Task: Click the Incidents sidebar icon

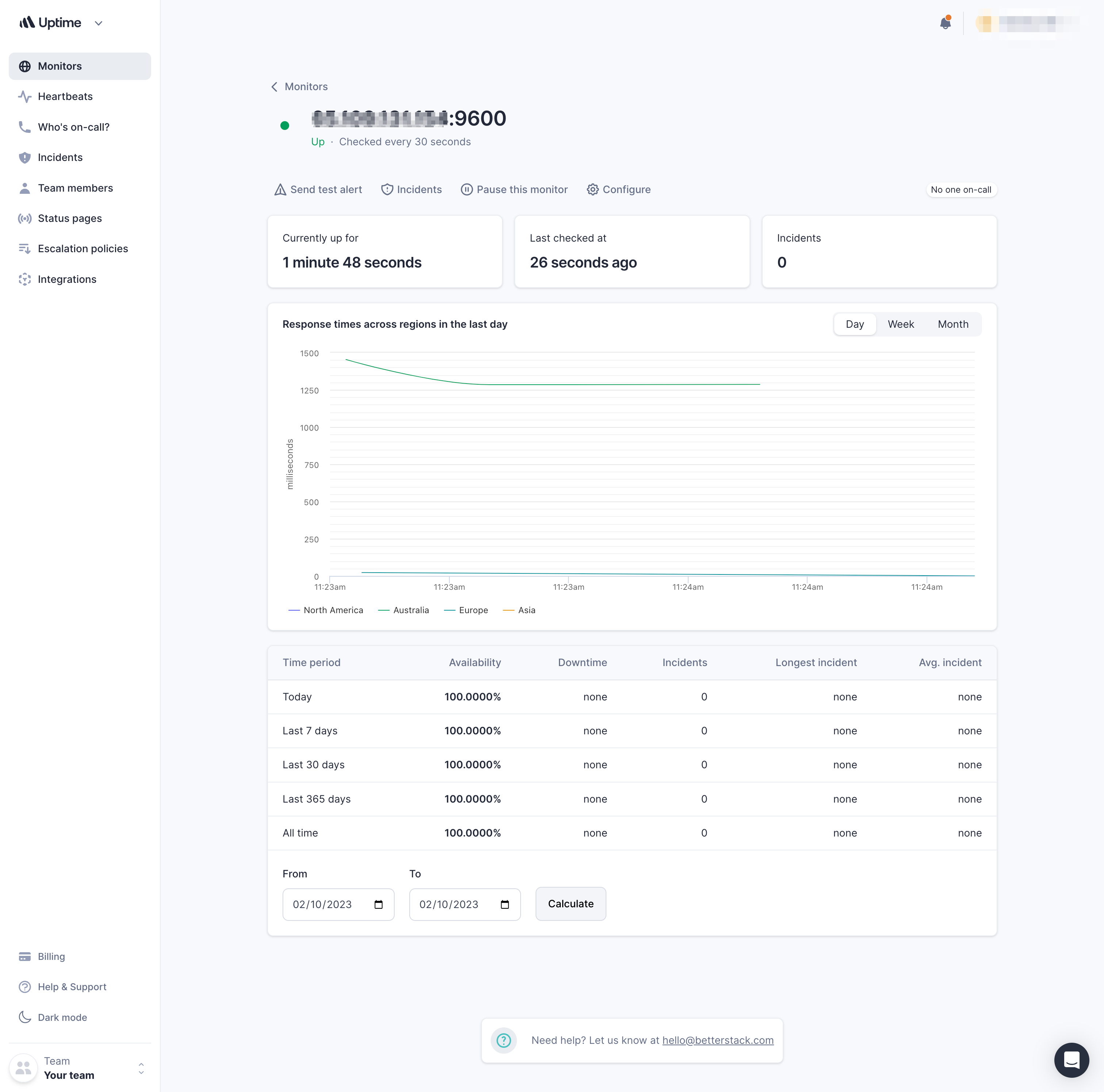Action: (24, 157)
